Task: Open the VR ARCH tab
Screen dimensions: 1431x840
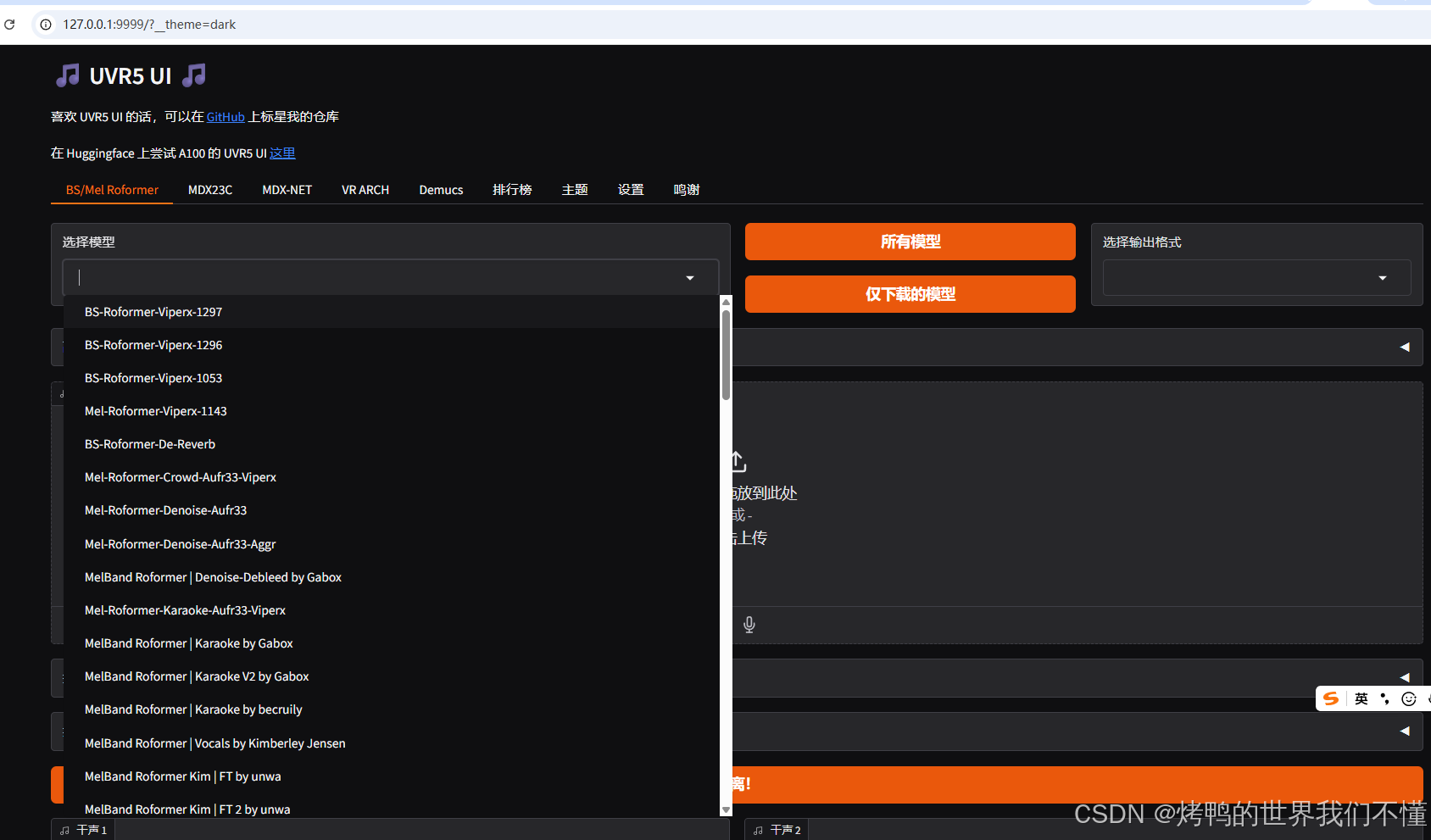Action: pos(365,190)
